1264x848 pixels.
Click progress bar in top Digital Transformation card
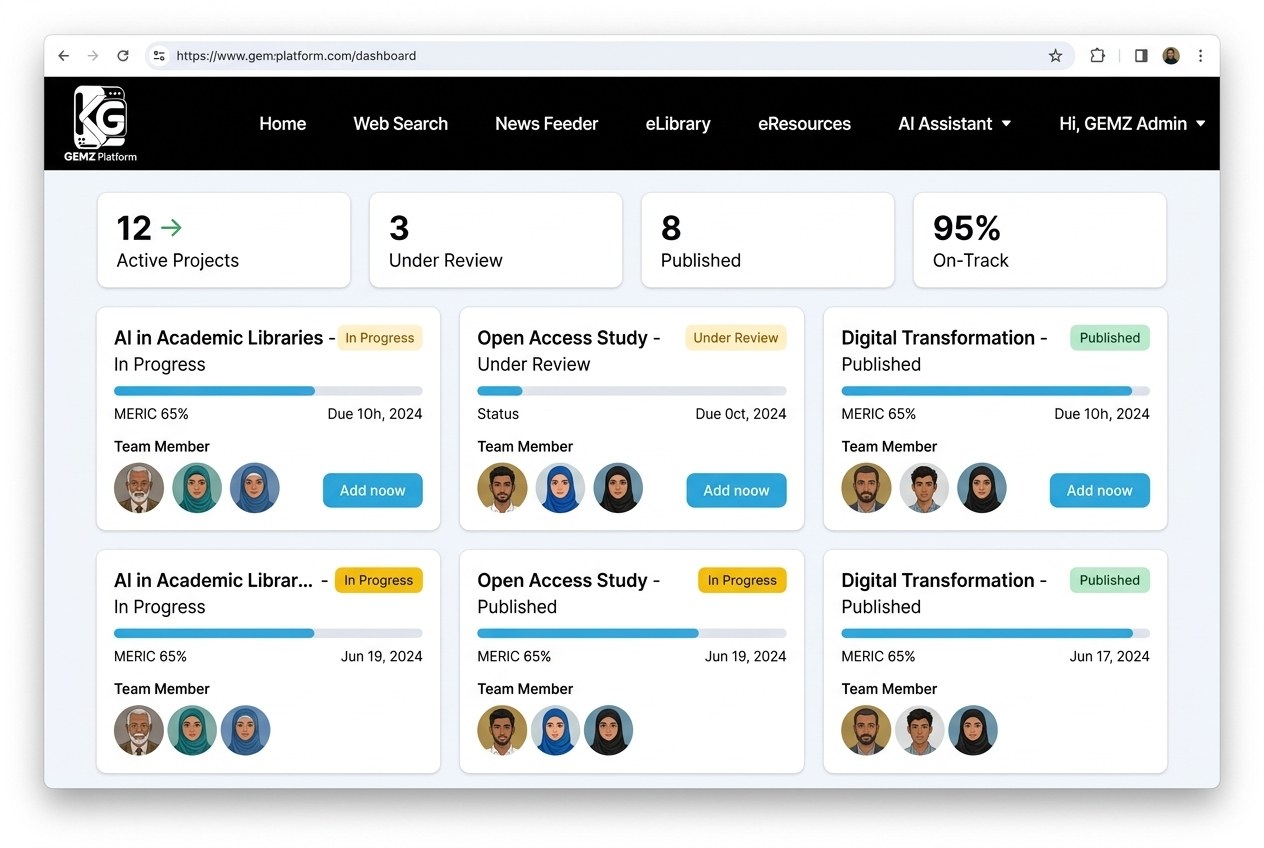(x=996, y=391)
